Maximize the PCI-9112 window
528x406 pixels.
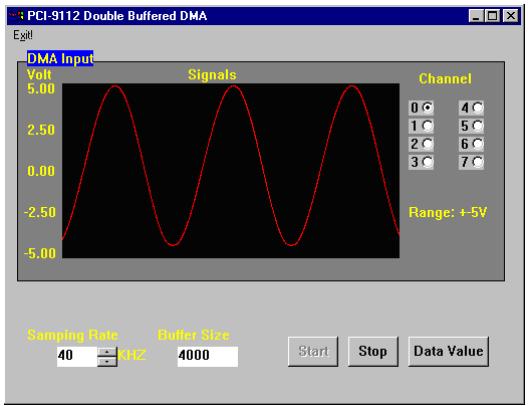tap(492, 16)
